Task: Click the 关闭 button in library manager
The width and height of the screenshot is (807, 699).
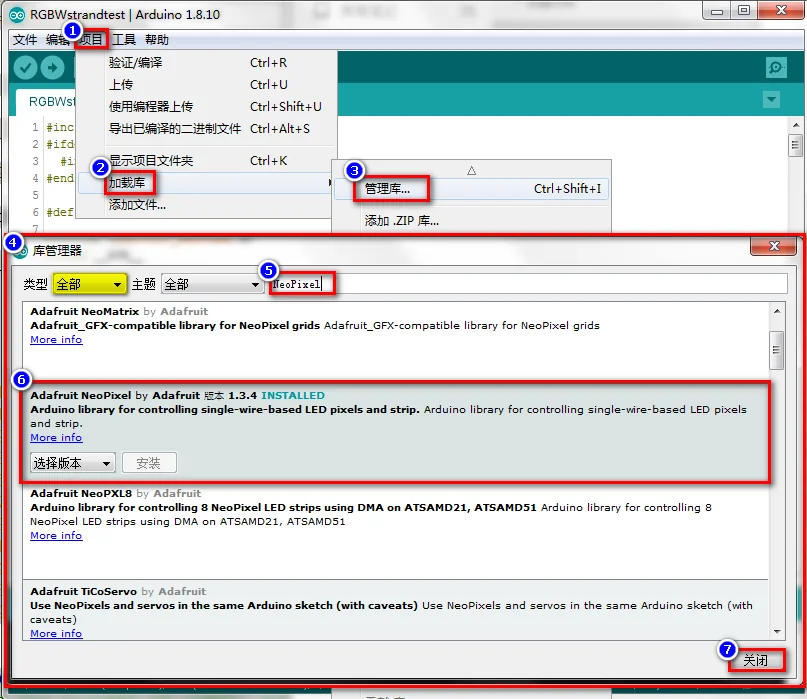Action: pos(756,660)
